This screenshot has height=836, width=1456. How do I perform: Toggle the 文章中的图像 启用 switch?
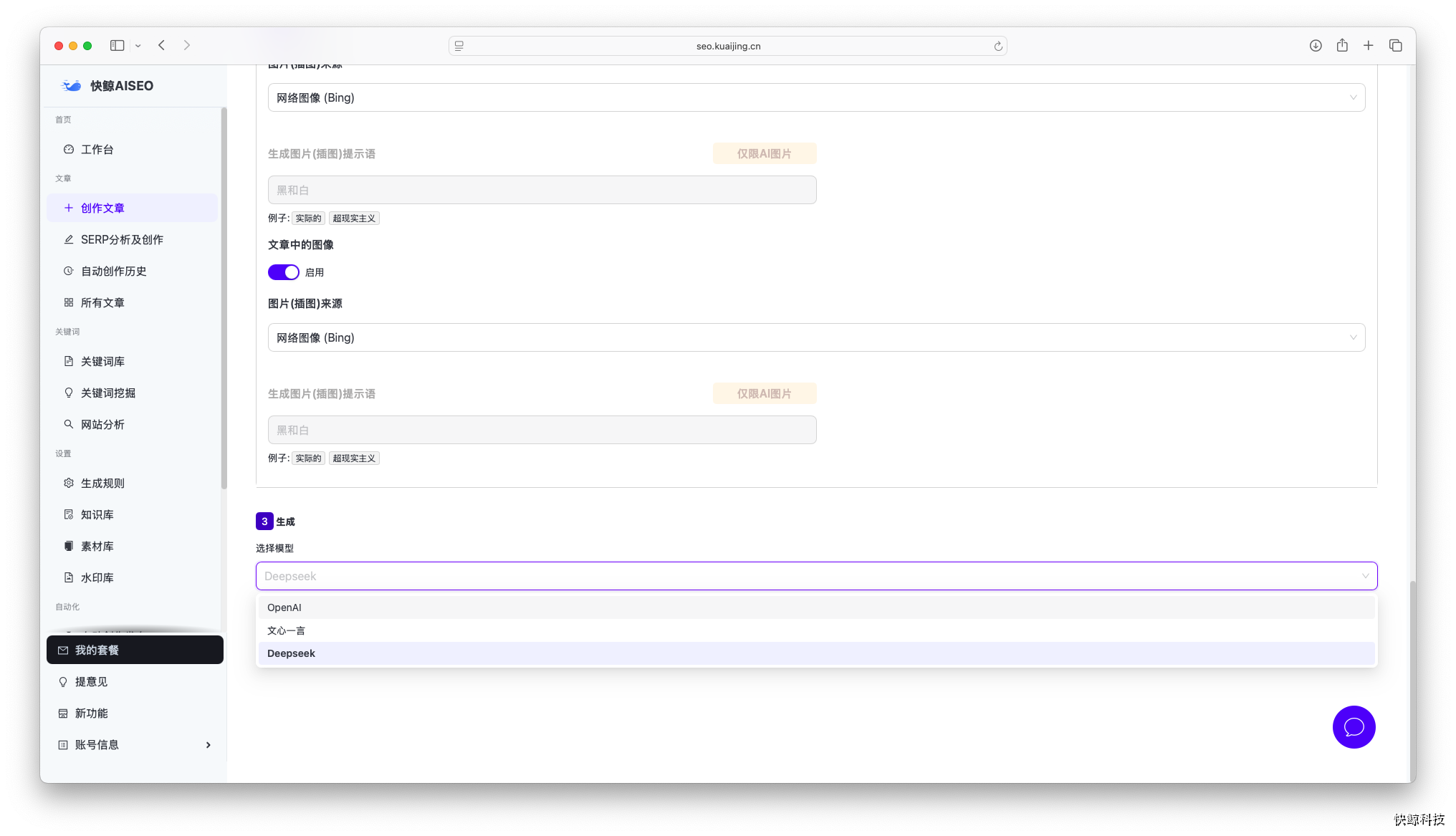click(x=283, y=272)
